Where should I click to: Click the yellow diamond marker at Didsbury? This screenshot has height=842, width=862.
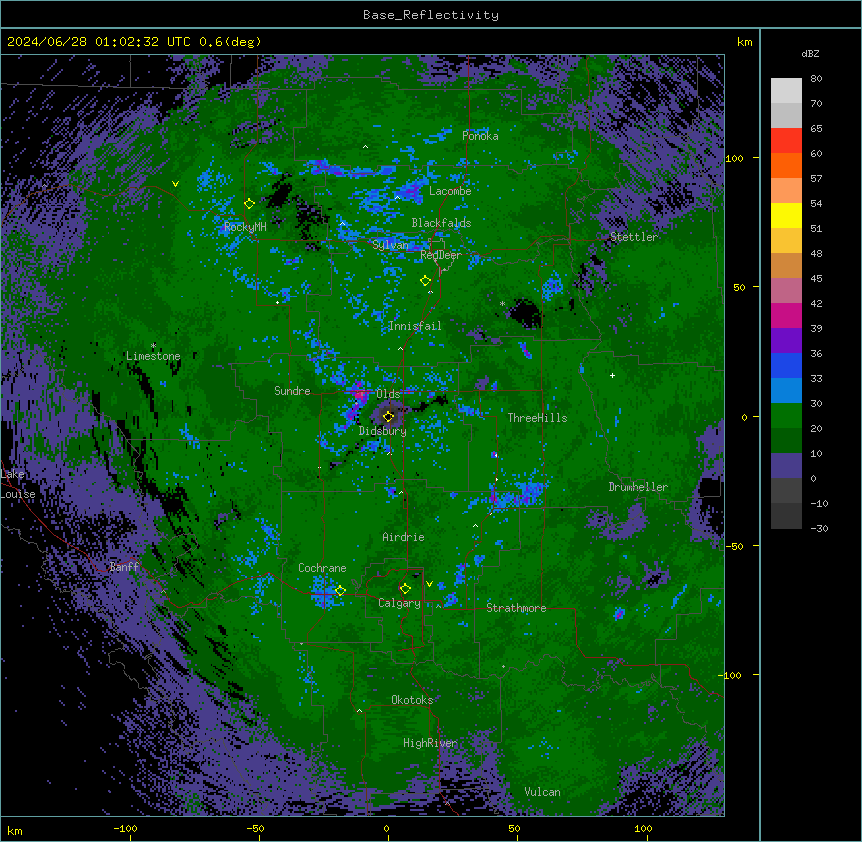click(x=389, y=417)
